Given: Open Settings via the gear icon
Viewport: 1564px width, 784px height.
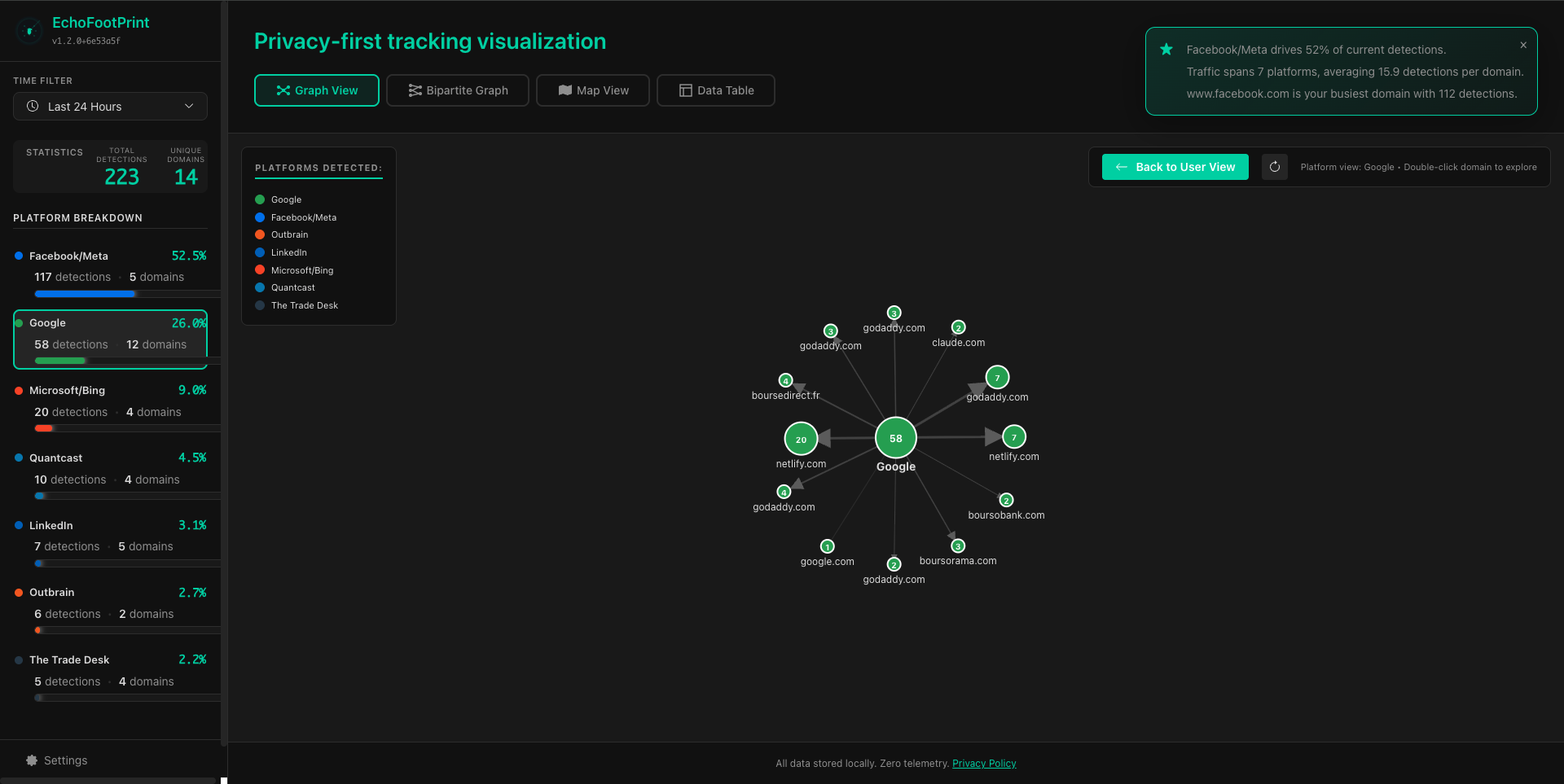Looking at the screenshot, I should 31,760.
